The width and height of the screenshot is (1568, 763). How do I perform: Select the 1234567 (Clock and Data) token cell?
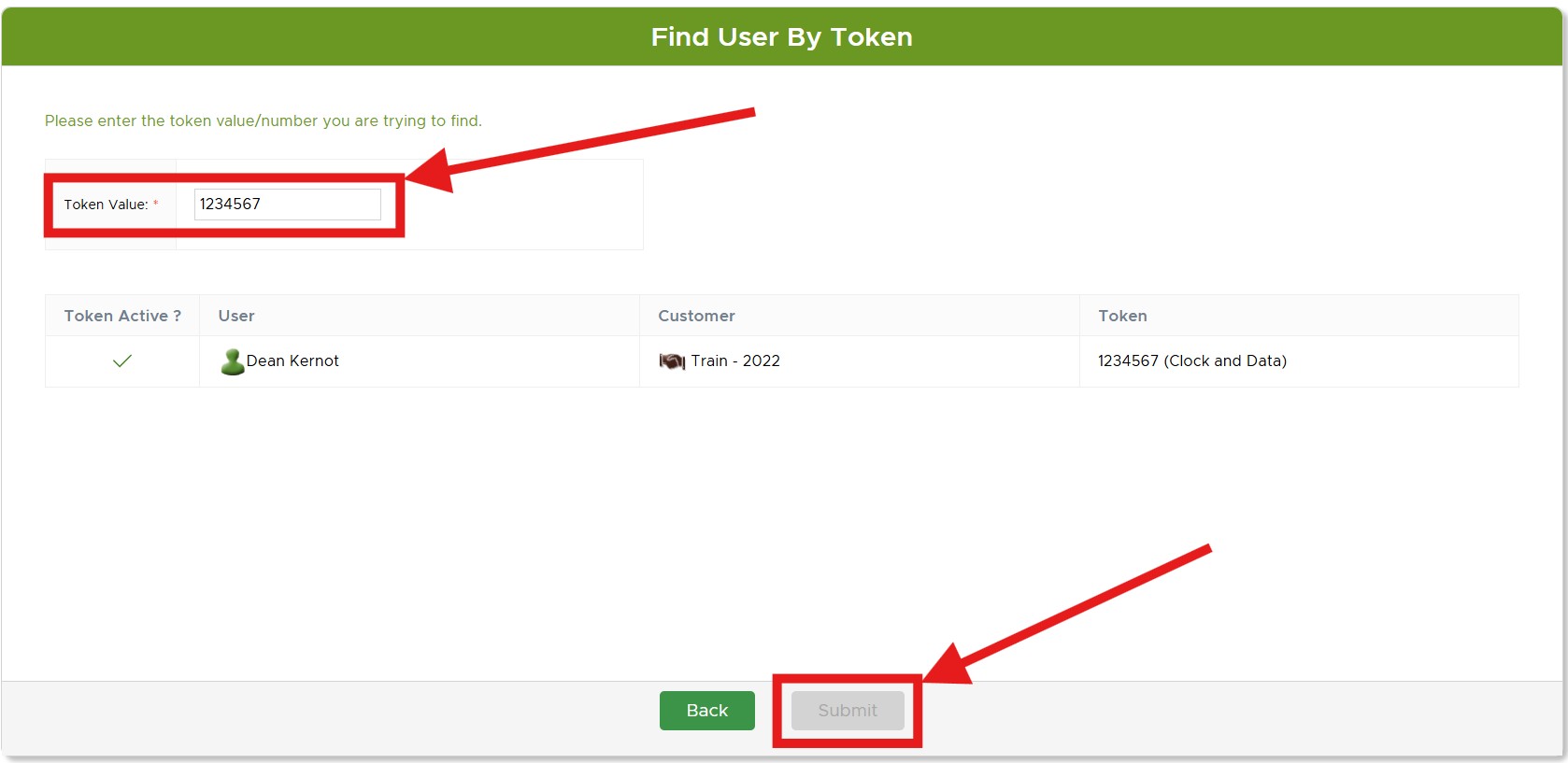point(1299,361)
